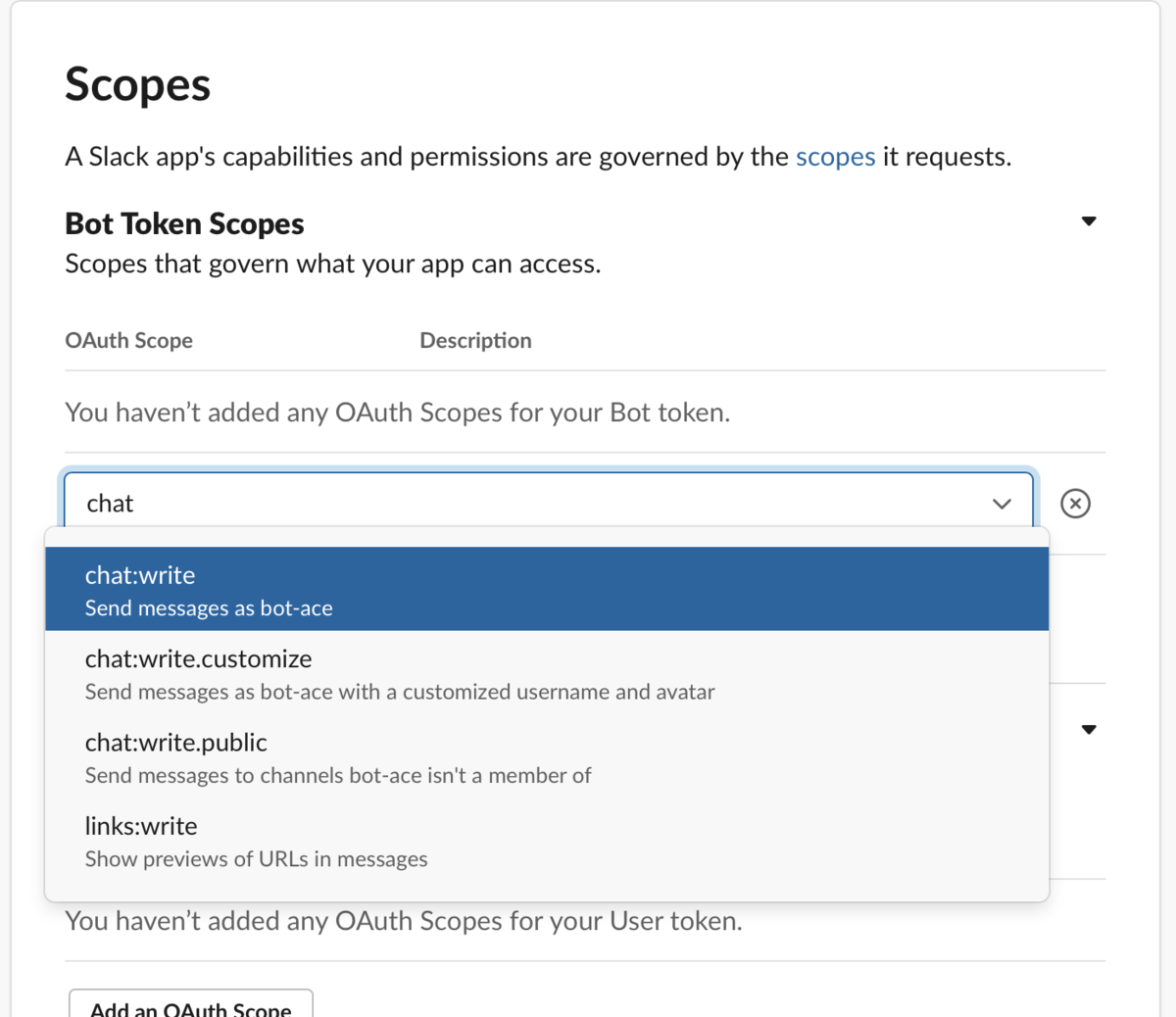Open the 'scopes' documentation link
The width and height of the screenshot is (1176, 1017).
[835, 157]
